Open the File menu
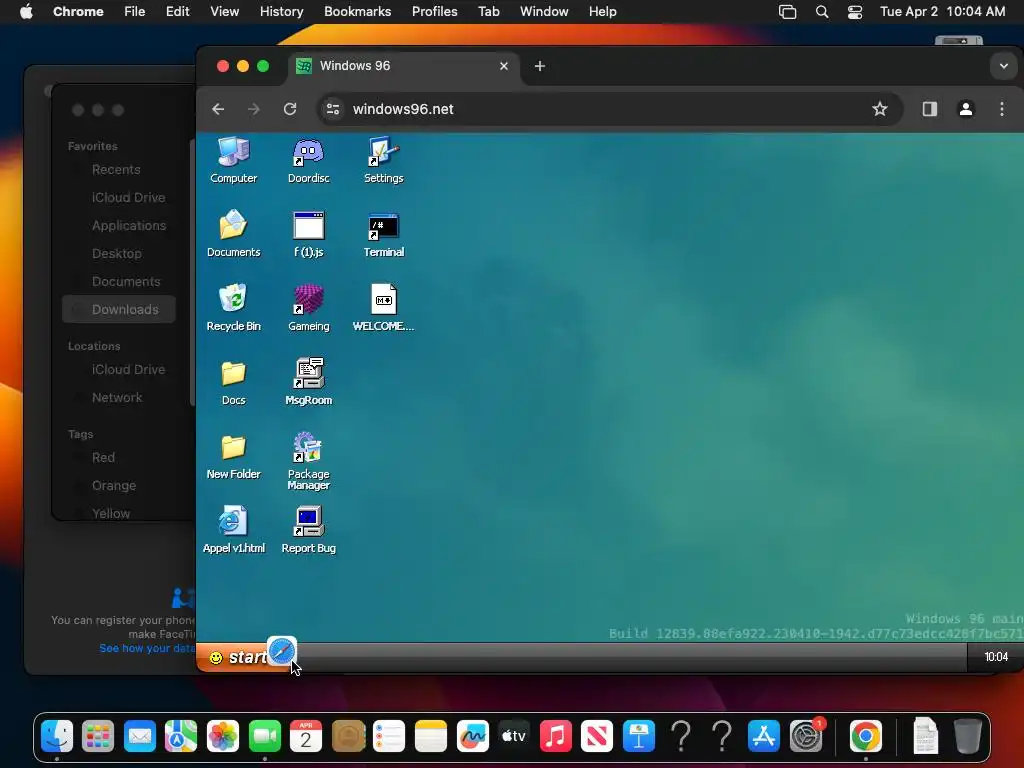The height and width of the screenshot is (768, 1024). (135, 12)
